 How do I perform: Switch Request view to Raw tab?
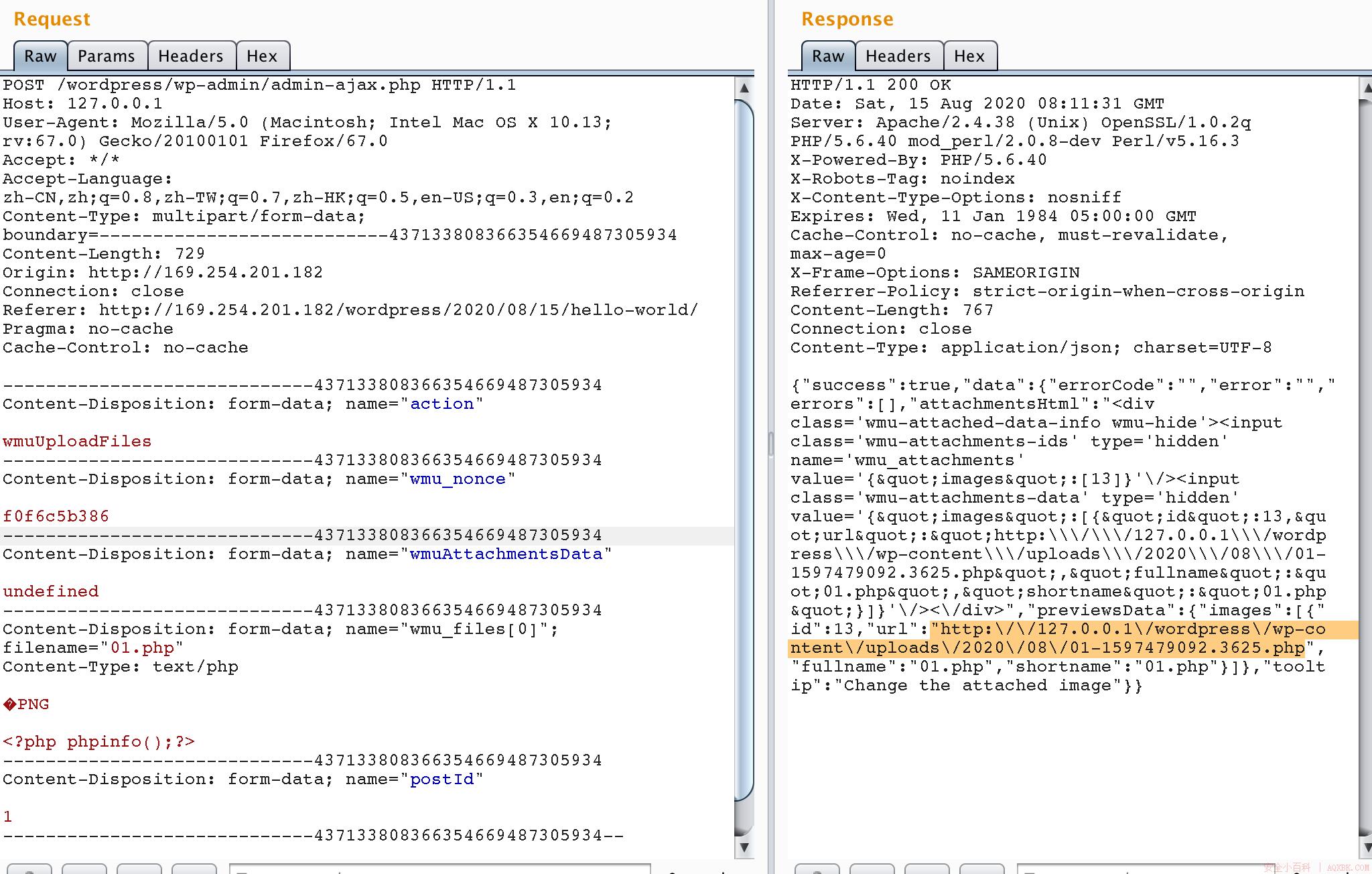(40, 56)
